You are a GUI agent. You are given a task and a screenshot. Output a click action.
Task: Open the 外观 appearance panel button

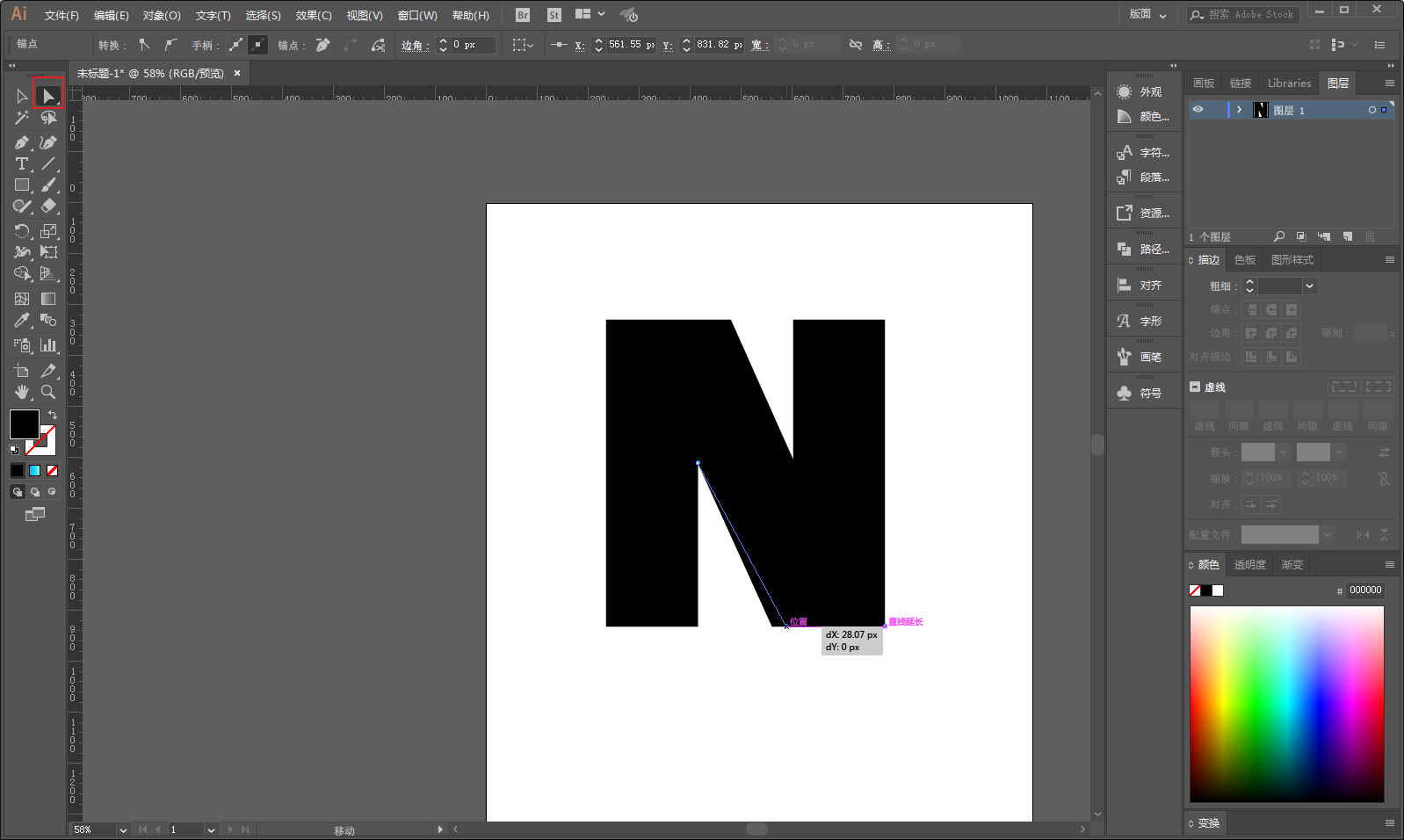1142,92
